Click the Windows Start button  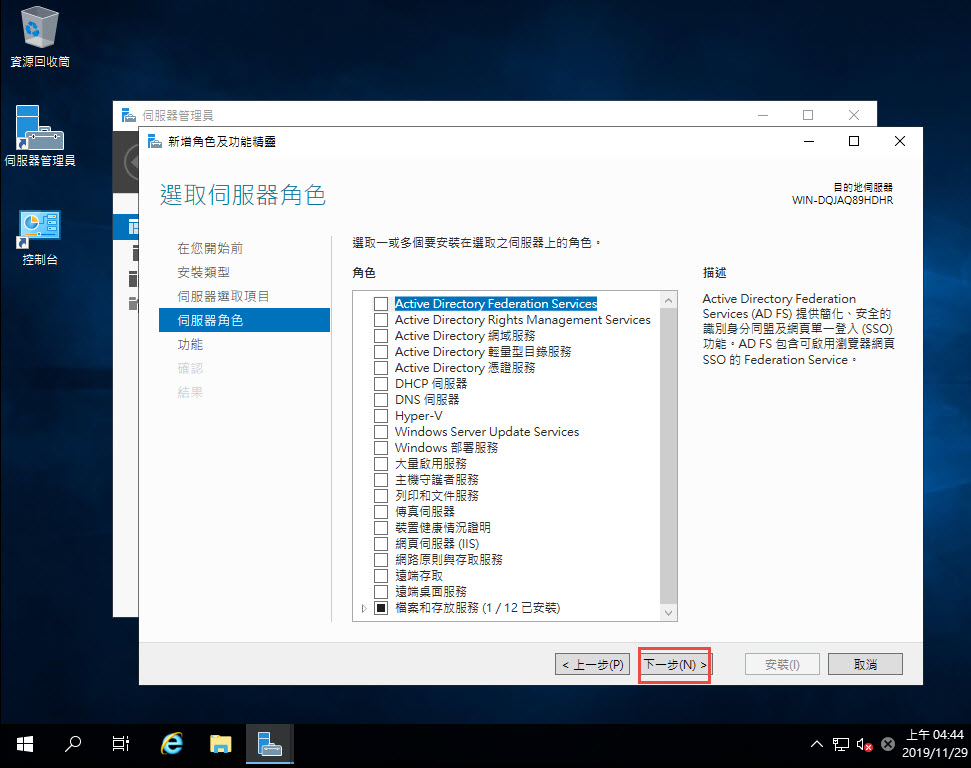pos(24,744)
